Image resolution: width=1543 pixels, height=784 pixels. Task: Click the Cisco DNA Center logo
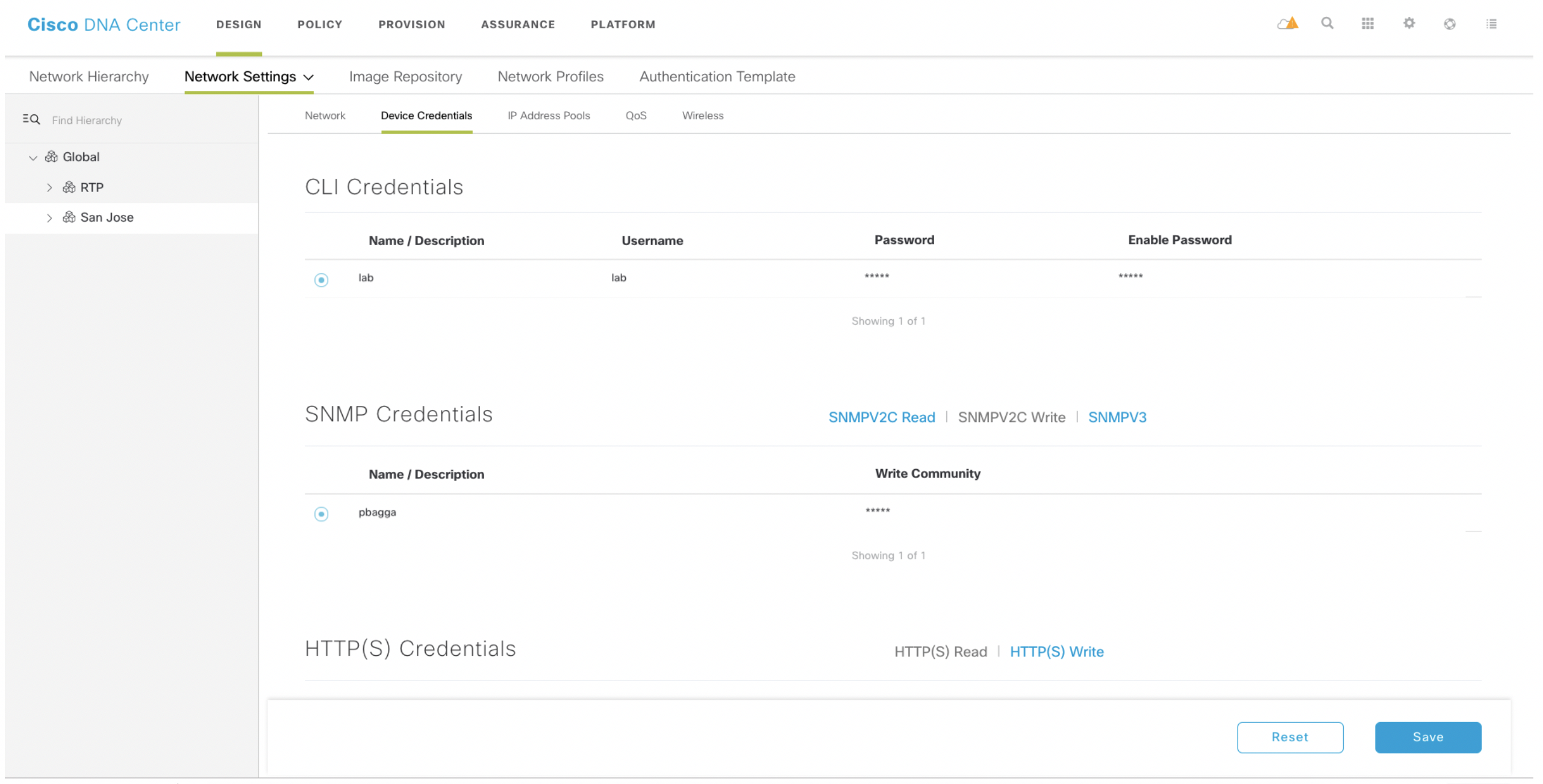point(104,25)
